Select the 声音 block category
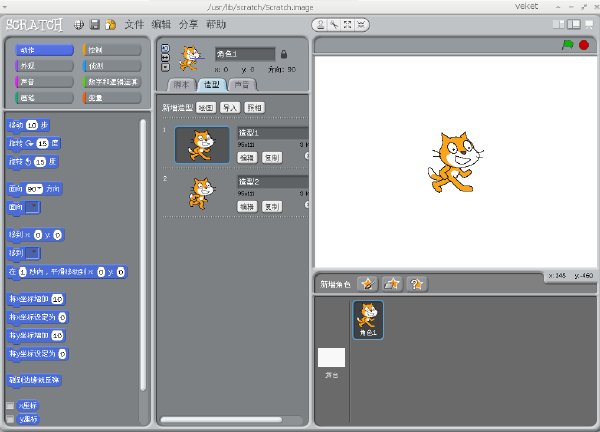Image resolution: width=600 pixels, height=432 pixels. coord(44,82)
